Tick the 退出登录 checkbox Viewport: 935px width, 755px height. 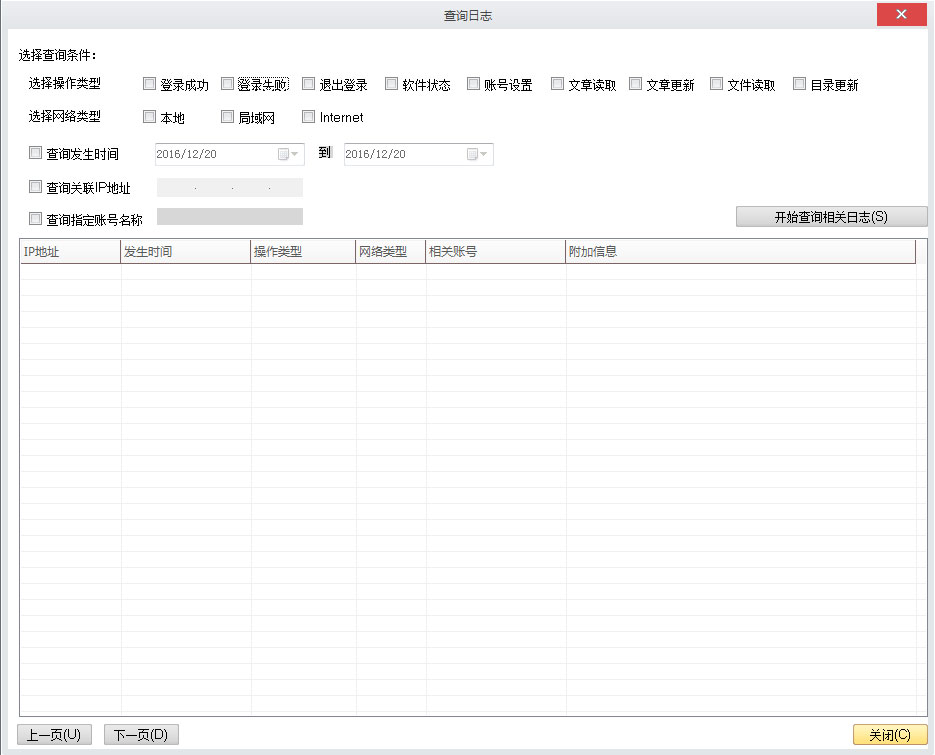pos(309,85)
